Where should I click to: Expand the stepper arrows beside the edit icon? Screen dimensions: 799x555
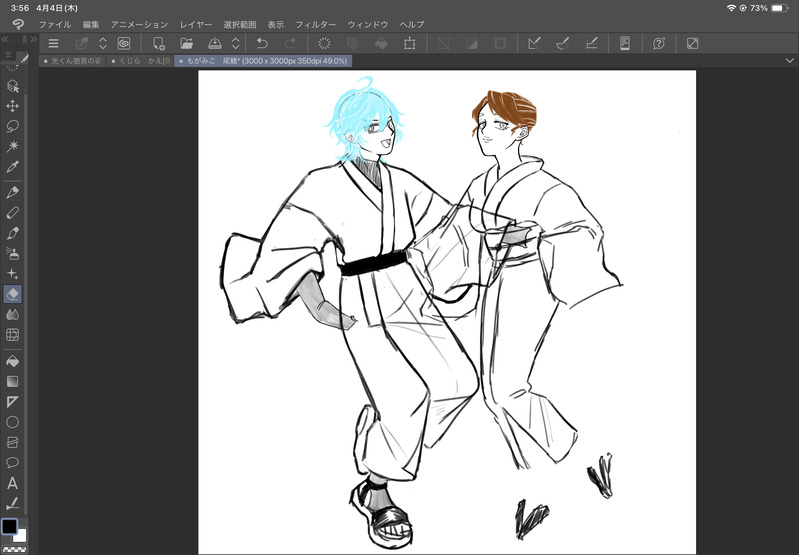tap(102, 44)
